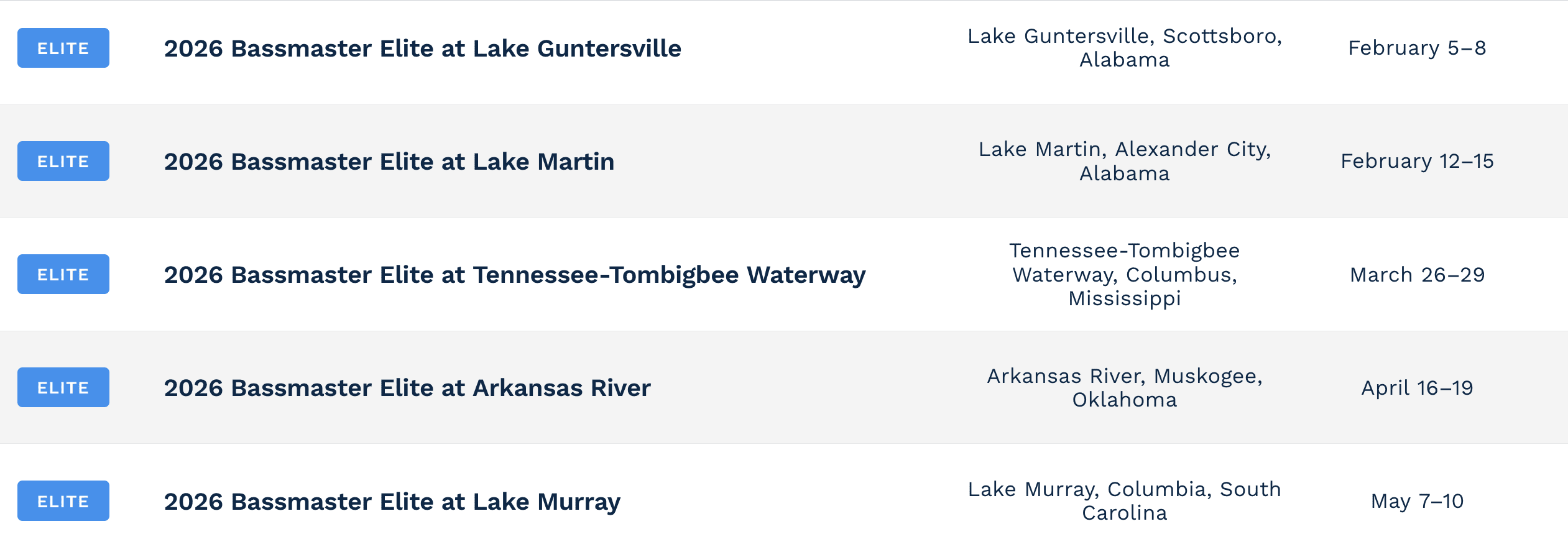The image size is (1568, 557).
Task: Select the Columbus, Mississippi location text
Action: [x=1124, y=275]
